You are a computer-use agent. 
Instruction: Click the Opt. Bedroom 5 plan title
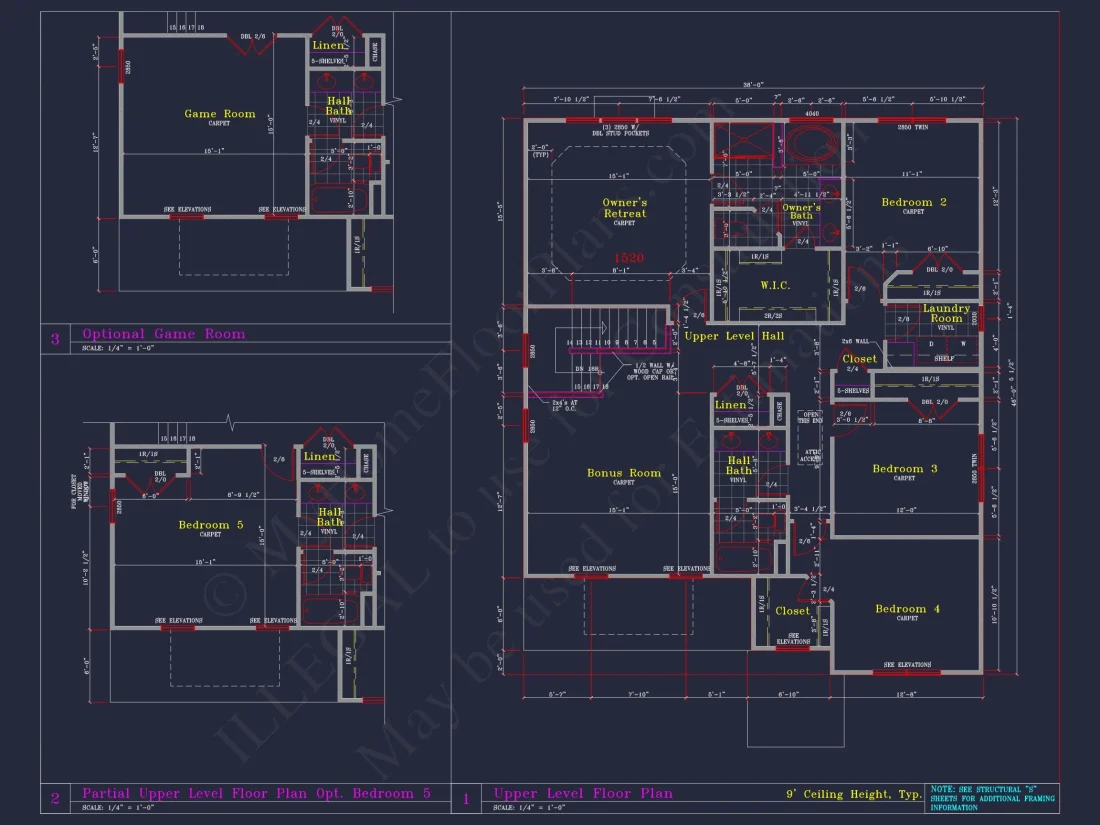pos(255,792)
